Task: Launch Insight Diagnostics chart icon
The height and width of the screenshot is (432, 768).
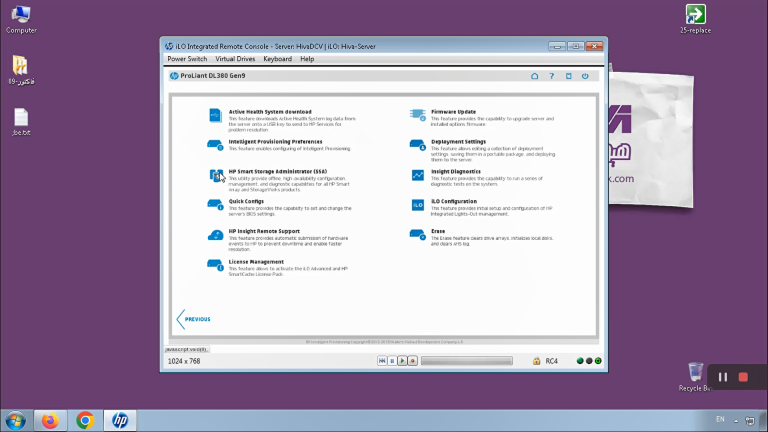Action: 418,175
